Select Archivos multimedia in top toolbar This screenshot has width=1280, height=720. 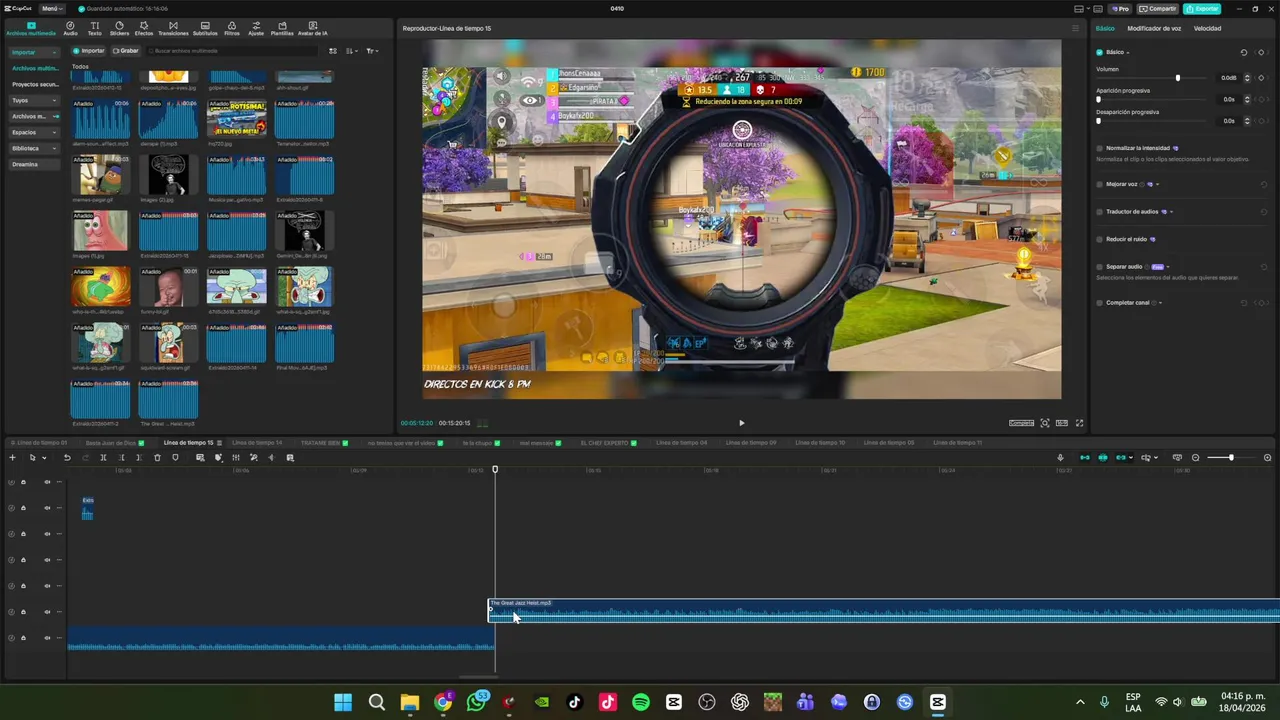[x=31, y=27]
